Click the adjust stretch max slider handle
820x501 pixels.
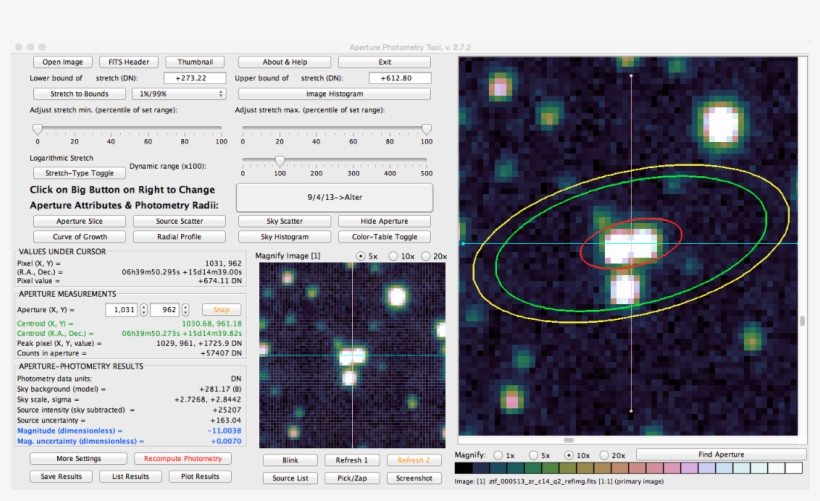pyautogui.click(x=426, y=129)
